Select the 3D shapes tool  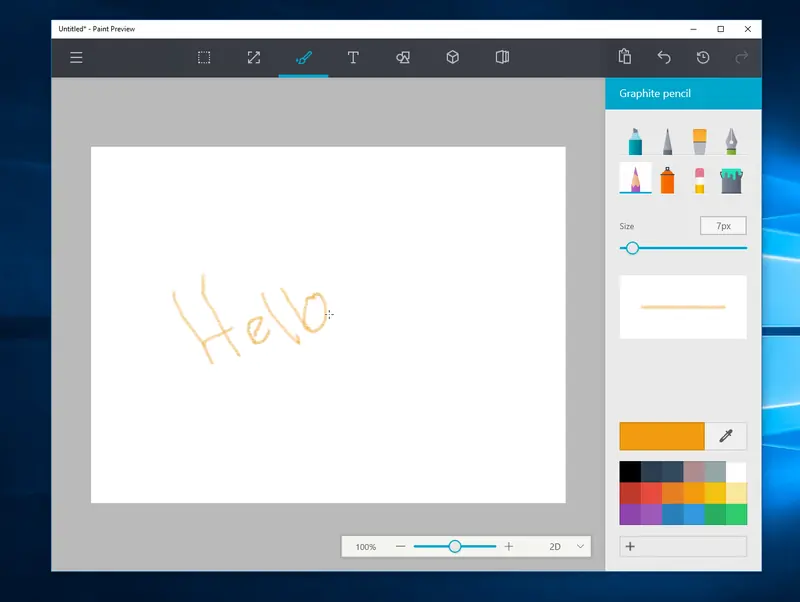(x=452, y=57)
